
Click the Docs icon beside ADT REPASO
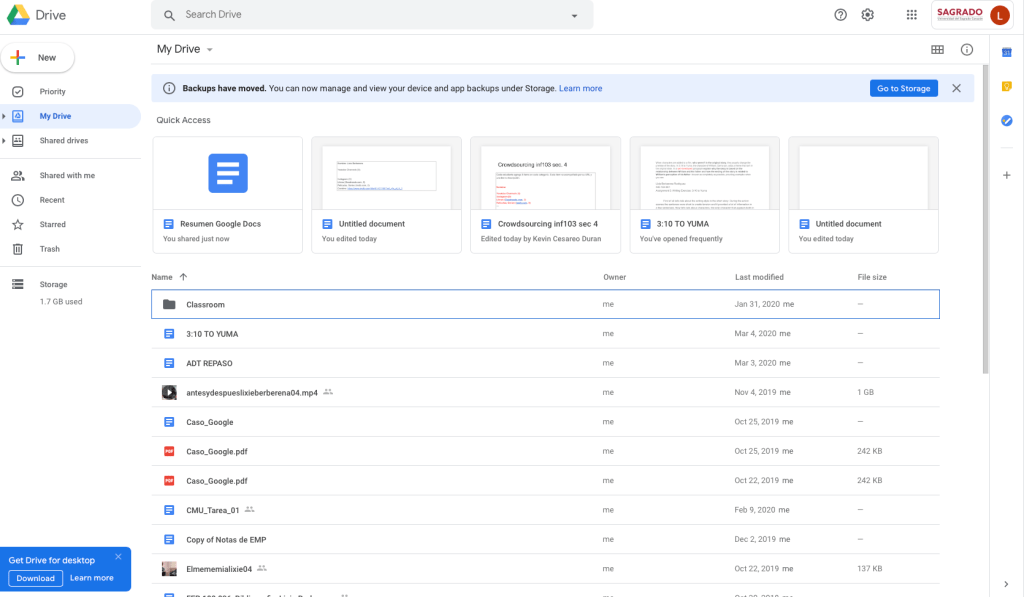[x=169, y=363]
